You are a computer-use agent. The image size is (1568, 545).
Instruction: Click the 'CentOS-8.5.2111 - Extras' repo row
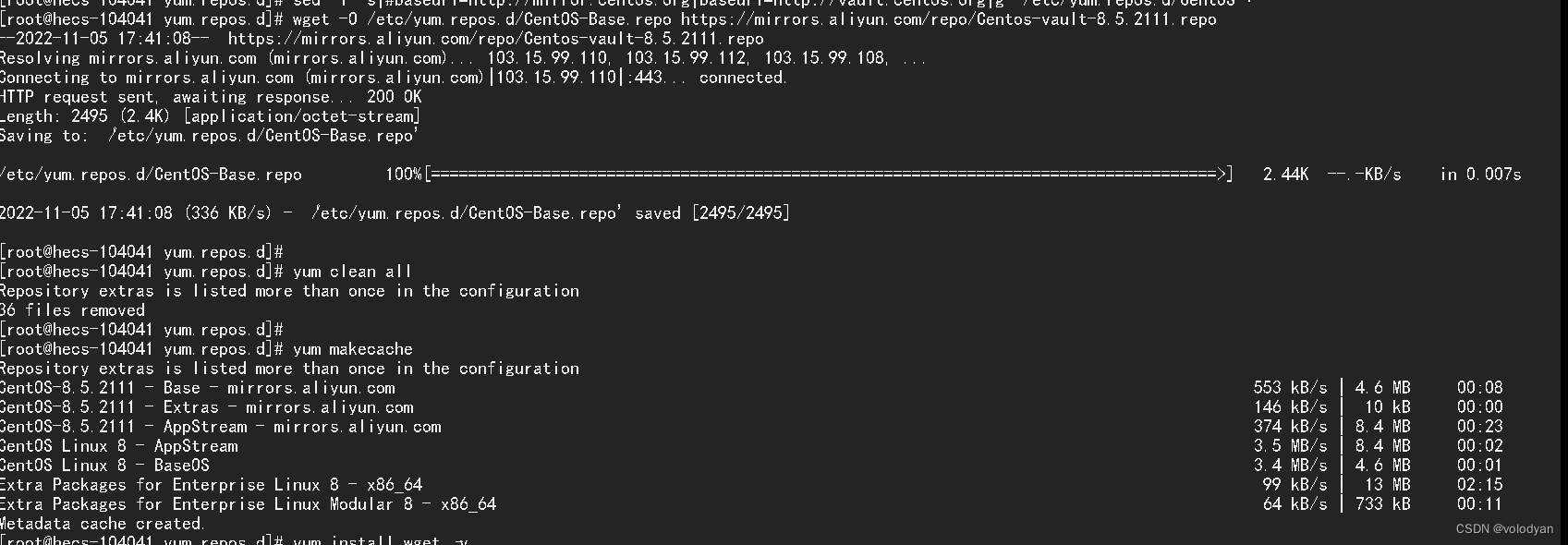point(751,407)
